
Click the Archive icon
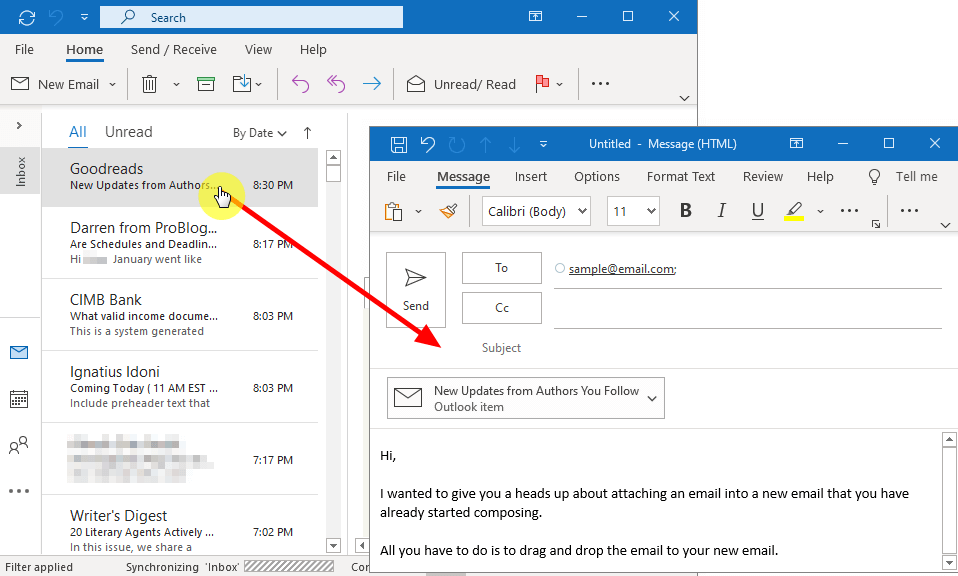[x=206, y=84]
